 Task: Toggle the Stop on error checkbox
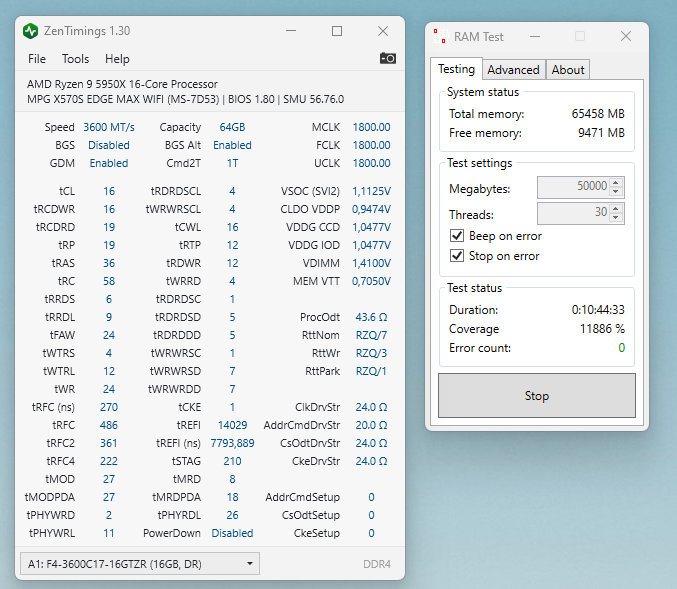[457, 256]
